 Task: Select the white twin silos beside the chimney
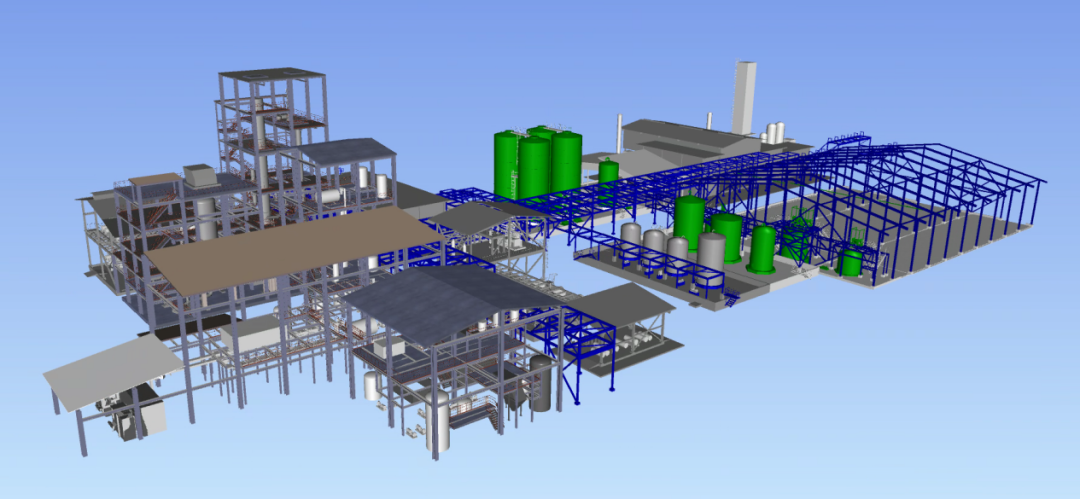click(x=774, y=132)
